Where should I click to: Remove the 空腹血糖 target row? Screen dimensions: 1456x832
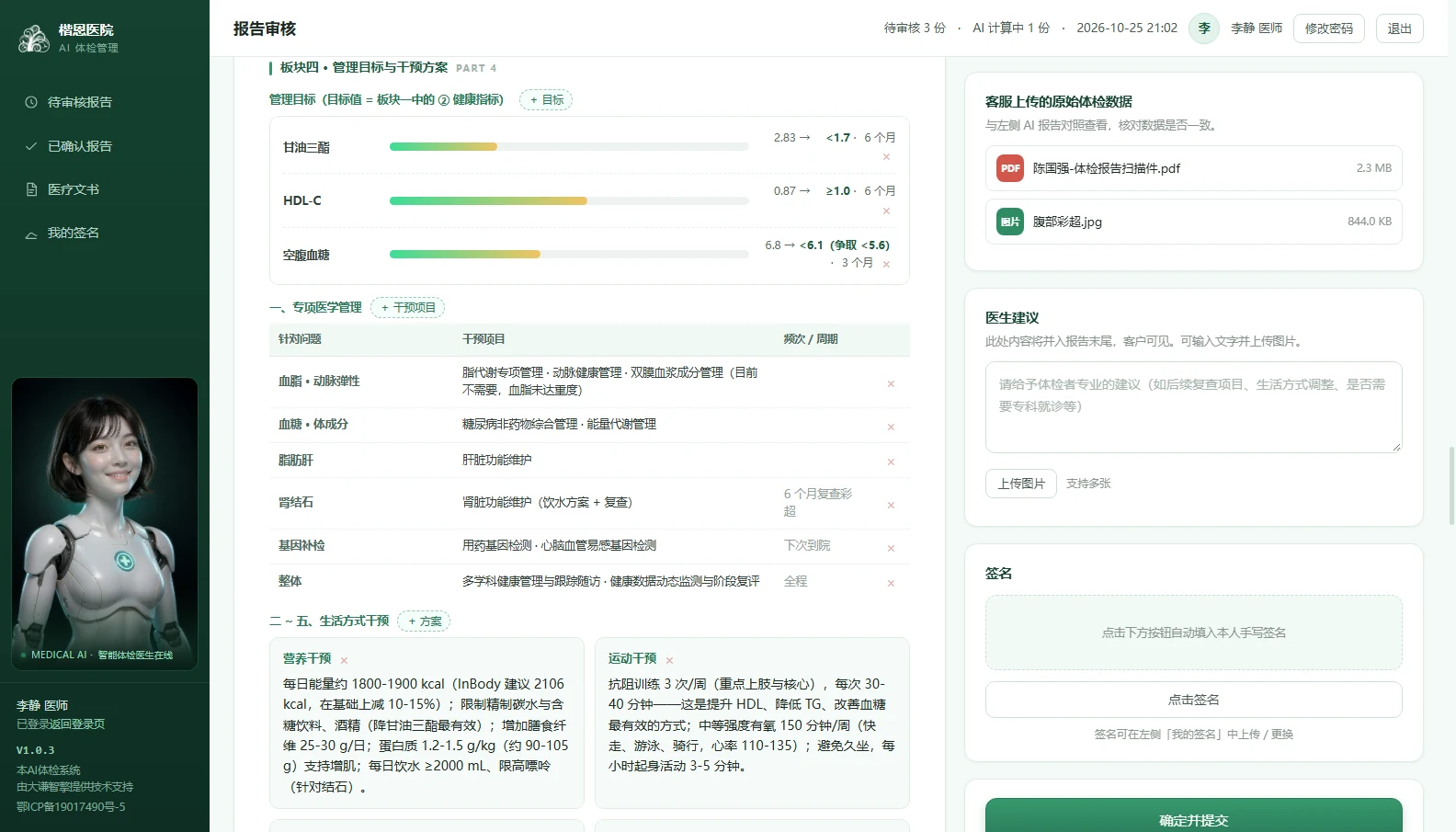[x=886, y=265]
